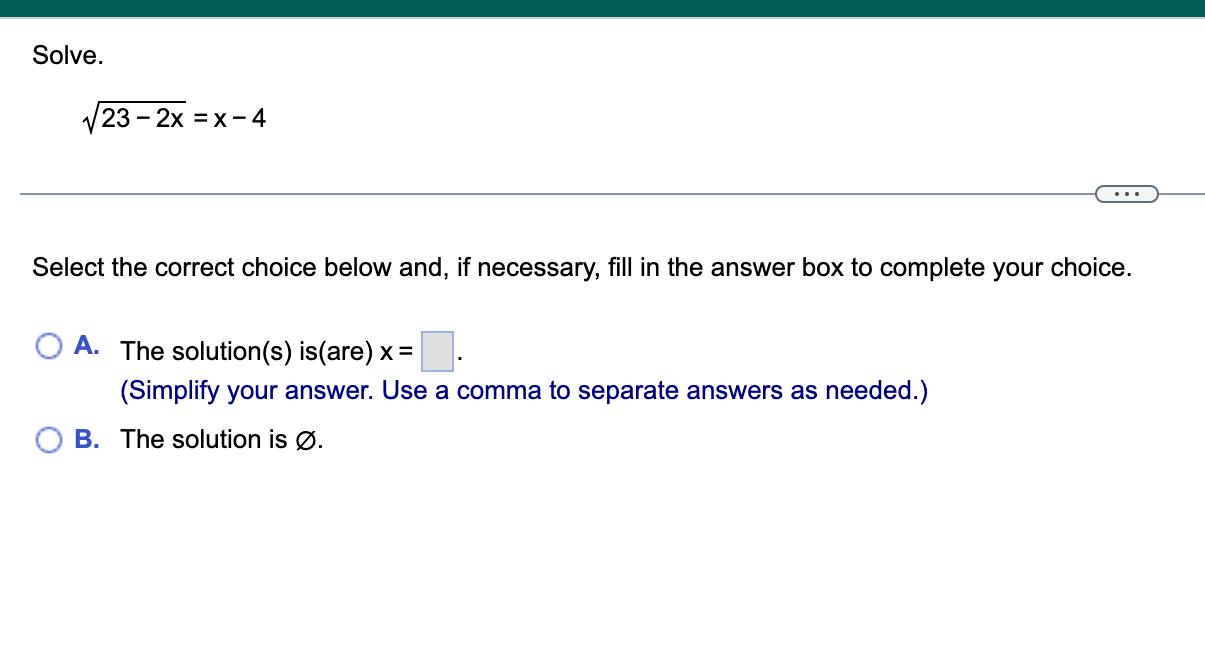Screen dimensions: 1205x653
Task: Click the Solve heading
Action: 67,55
